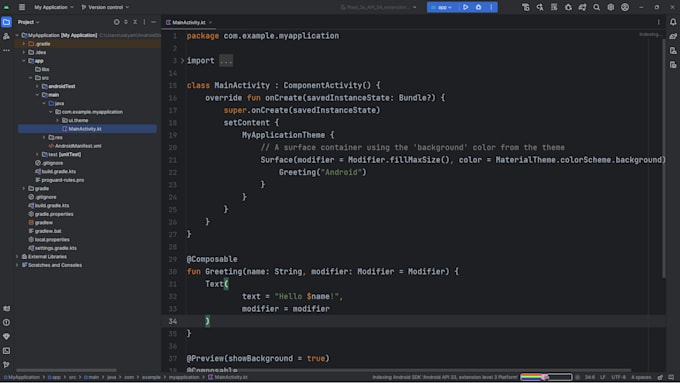Click 4 spaces indent setting
This screenshot has width=680, height=383.
pyautogui.click(x=641, y=377)
